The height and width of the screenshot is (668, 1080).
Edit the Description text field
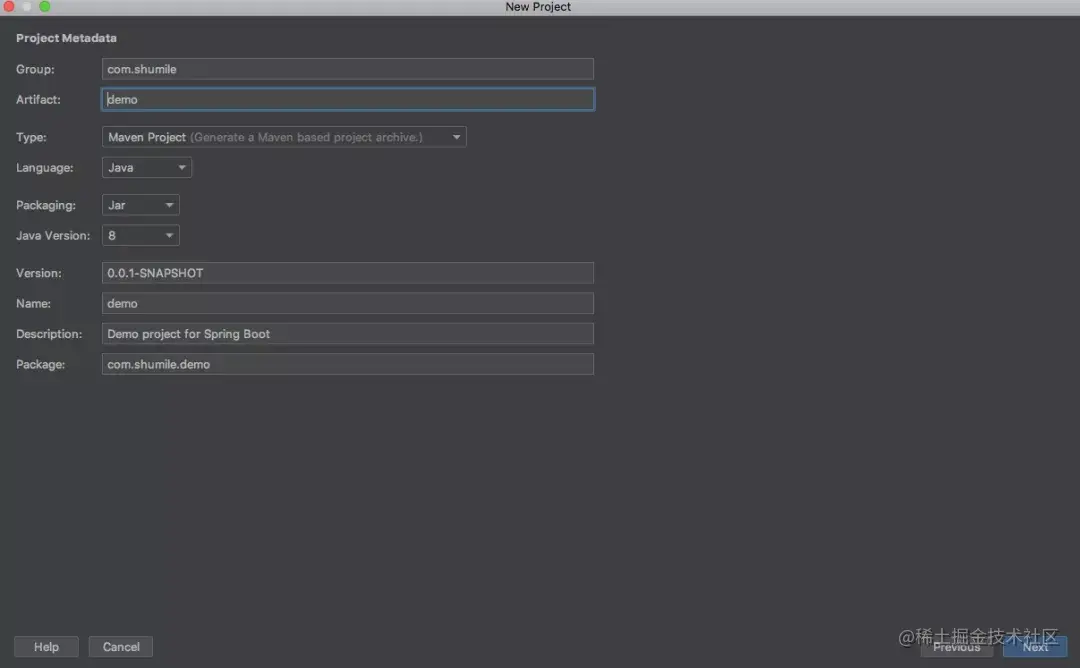tap(347, 334)
